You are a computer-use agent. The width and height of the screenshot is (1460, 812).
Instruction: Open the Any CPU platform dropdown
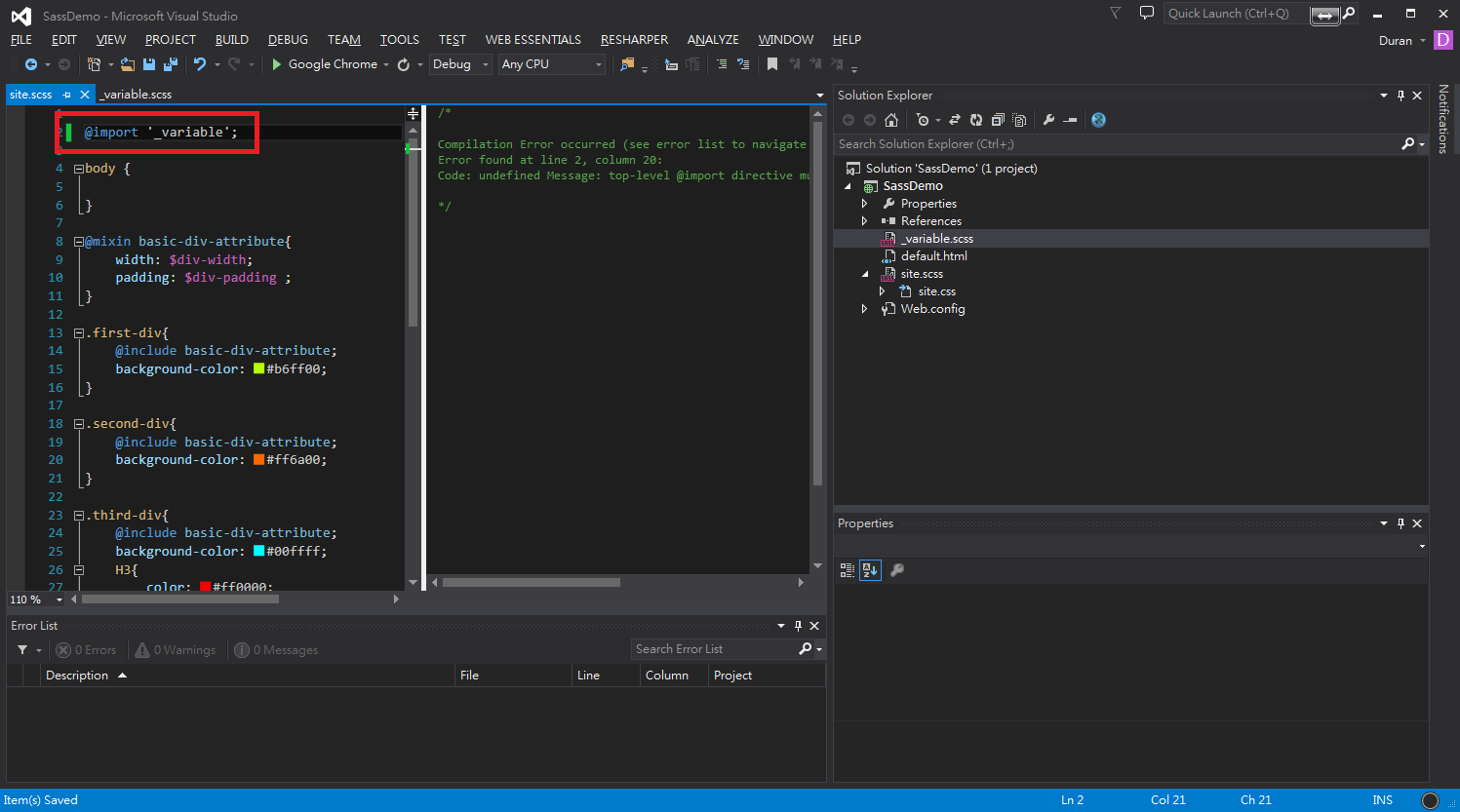tap(552, 64)
